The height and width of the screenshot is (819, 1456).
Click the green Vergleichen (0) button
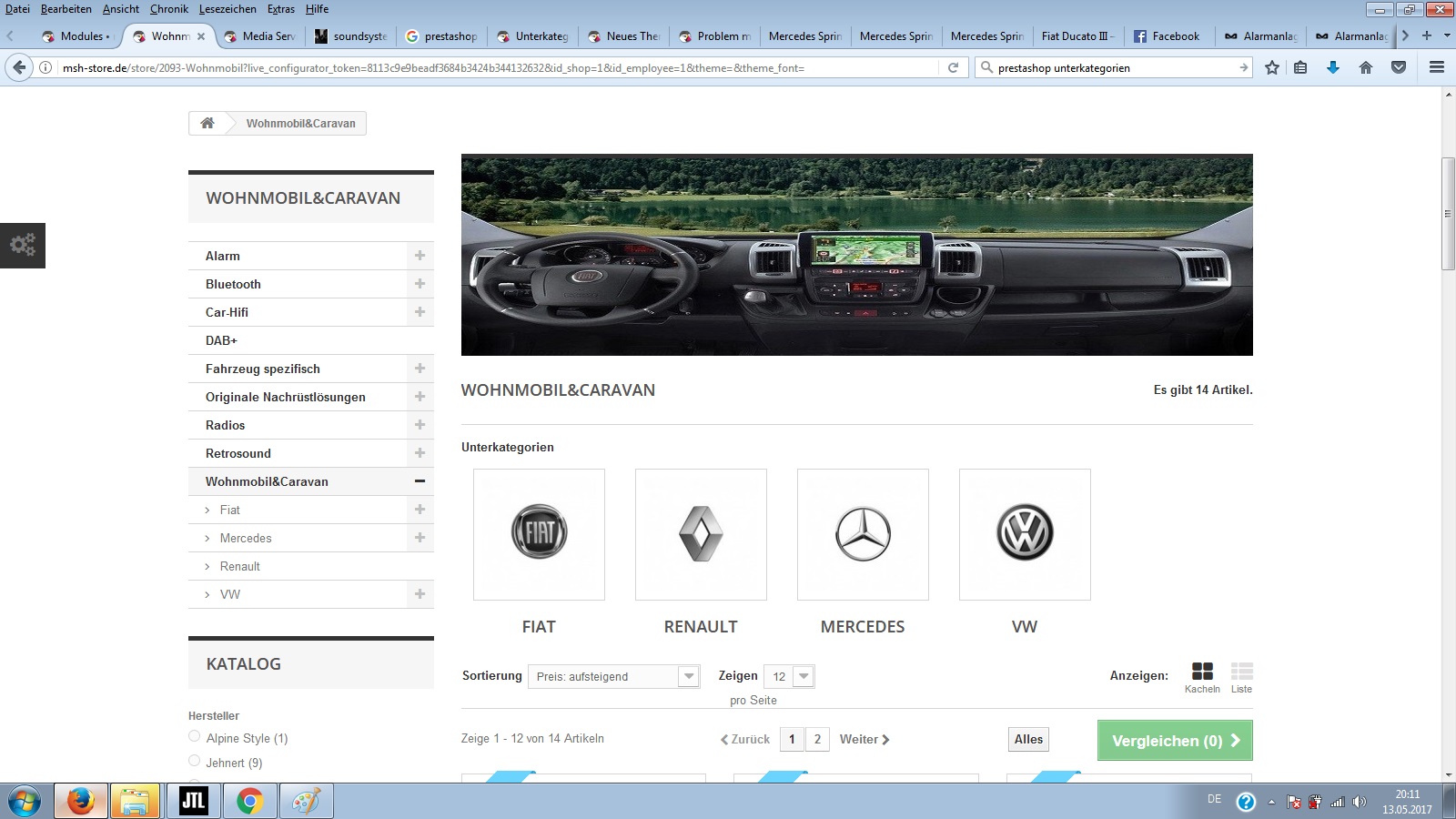coord(1175,741)
